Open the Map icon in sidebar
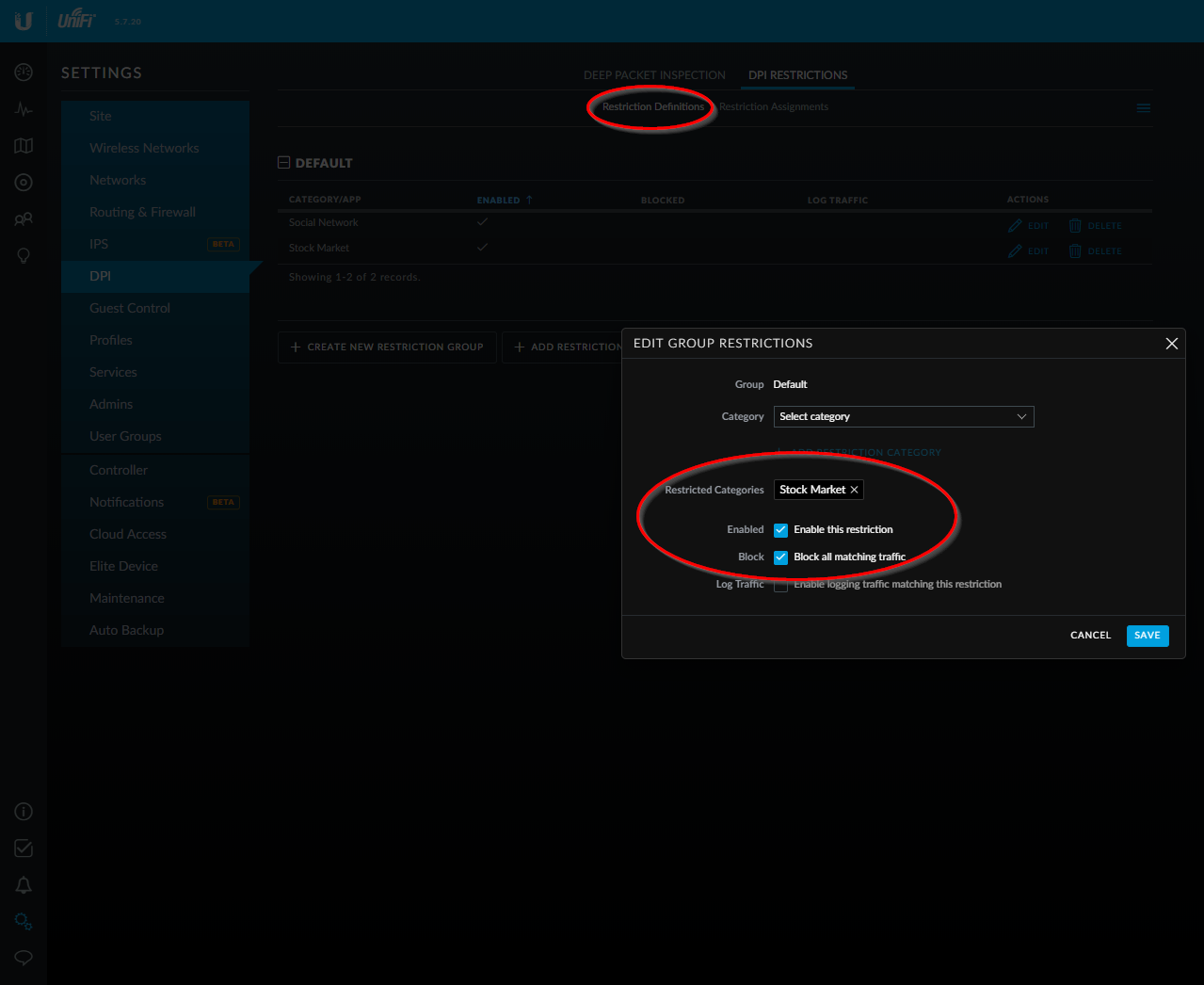Viewport: 1204px width, 985px height. coord(24,146)
